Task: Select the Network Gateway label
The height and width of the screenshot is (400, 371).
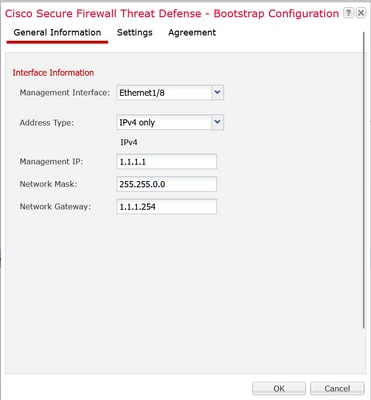Action: [55, 207]
